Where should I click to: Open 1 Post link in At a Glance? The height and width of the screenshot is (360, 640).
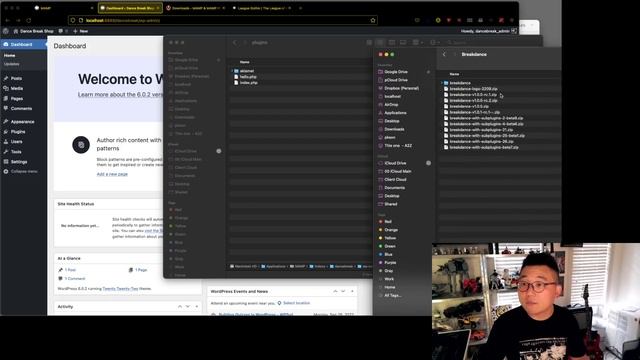tap(70, 270)
